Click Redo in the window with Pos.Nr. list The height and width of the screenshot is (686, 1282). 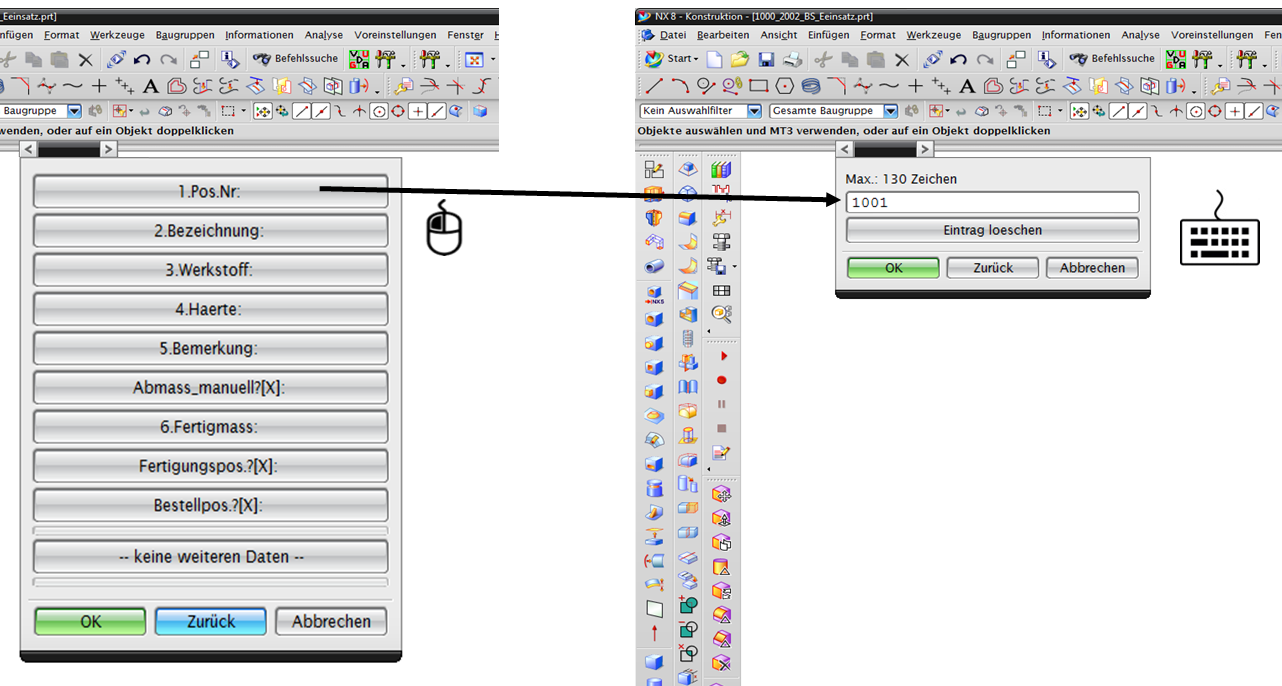(x=169, y=59)
